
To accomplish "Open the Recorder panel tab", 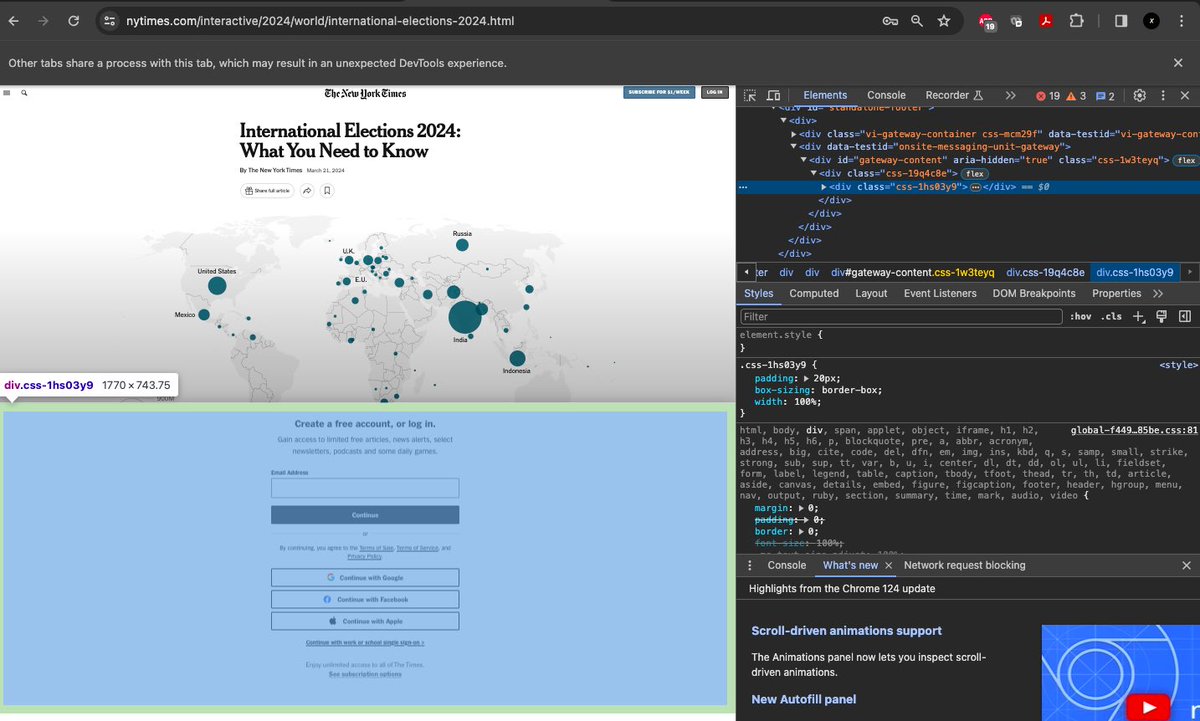I will 954,95.
